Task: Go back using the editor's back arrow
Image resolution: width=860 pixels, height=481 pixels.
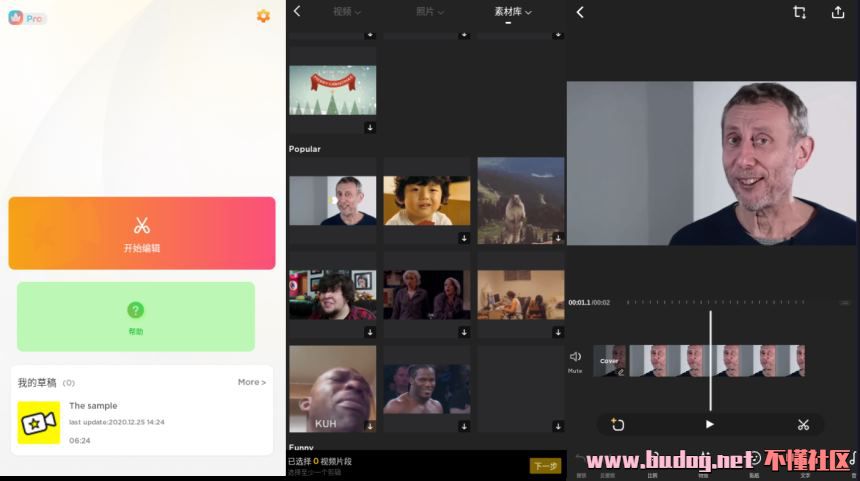Action: point(580,12)
